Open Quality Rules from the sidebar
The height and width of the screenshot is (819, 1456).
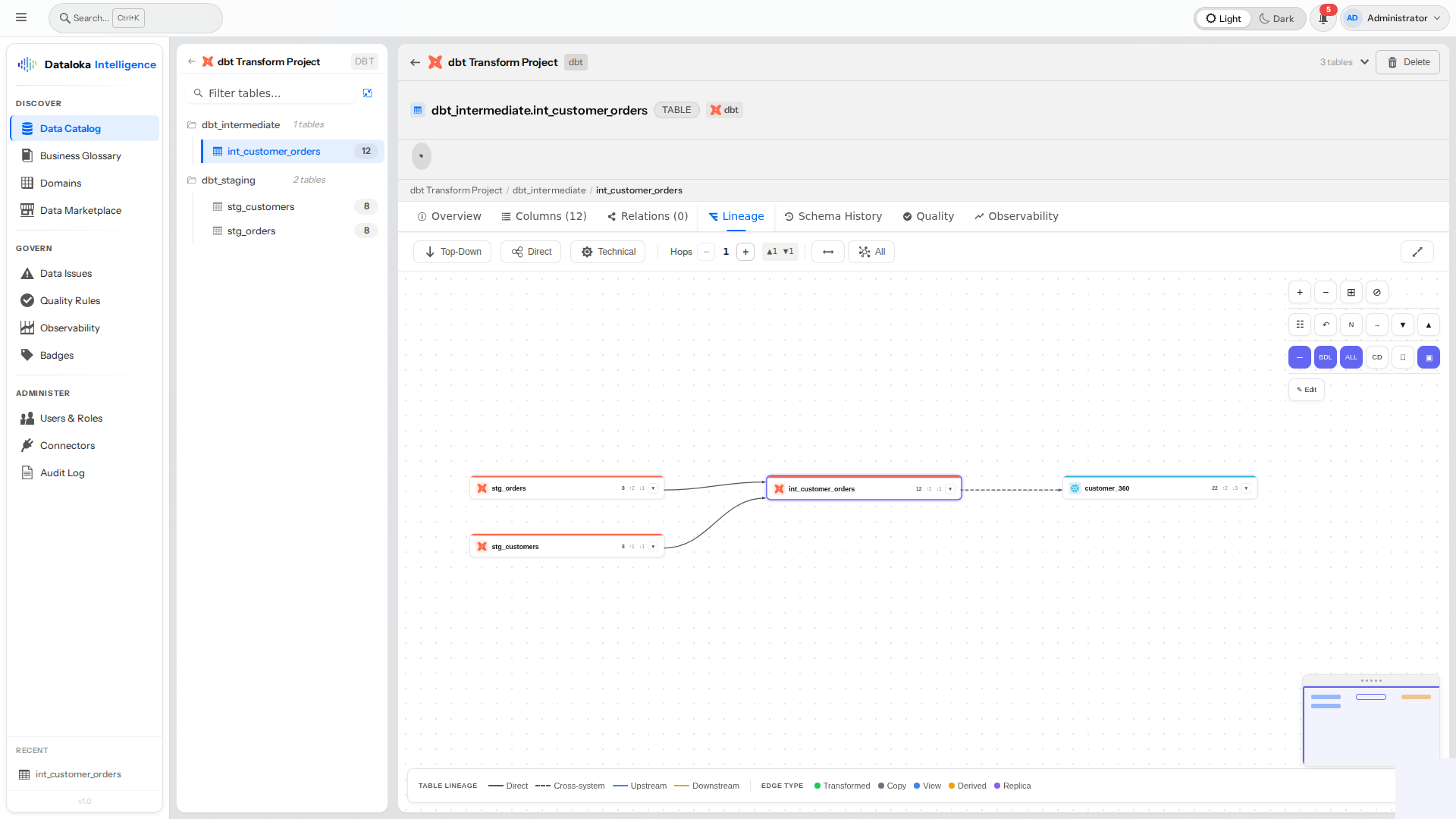[x=27, y=300]
